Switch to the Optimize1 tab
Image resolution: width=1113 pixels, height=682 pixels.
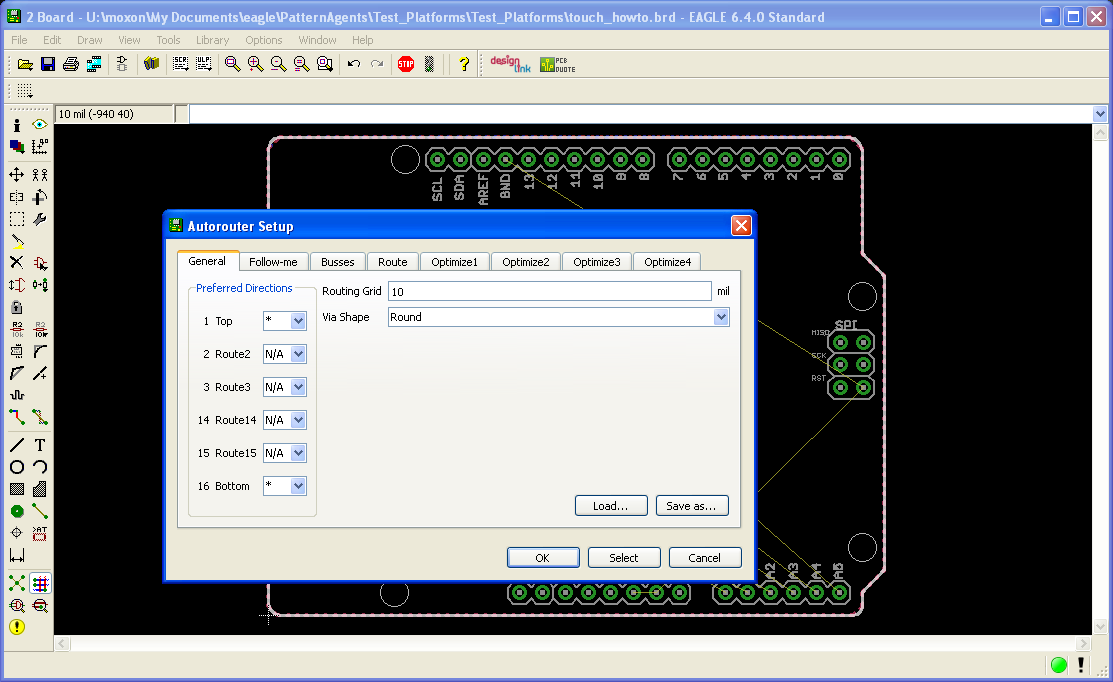(x=454, y=262)
